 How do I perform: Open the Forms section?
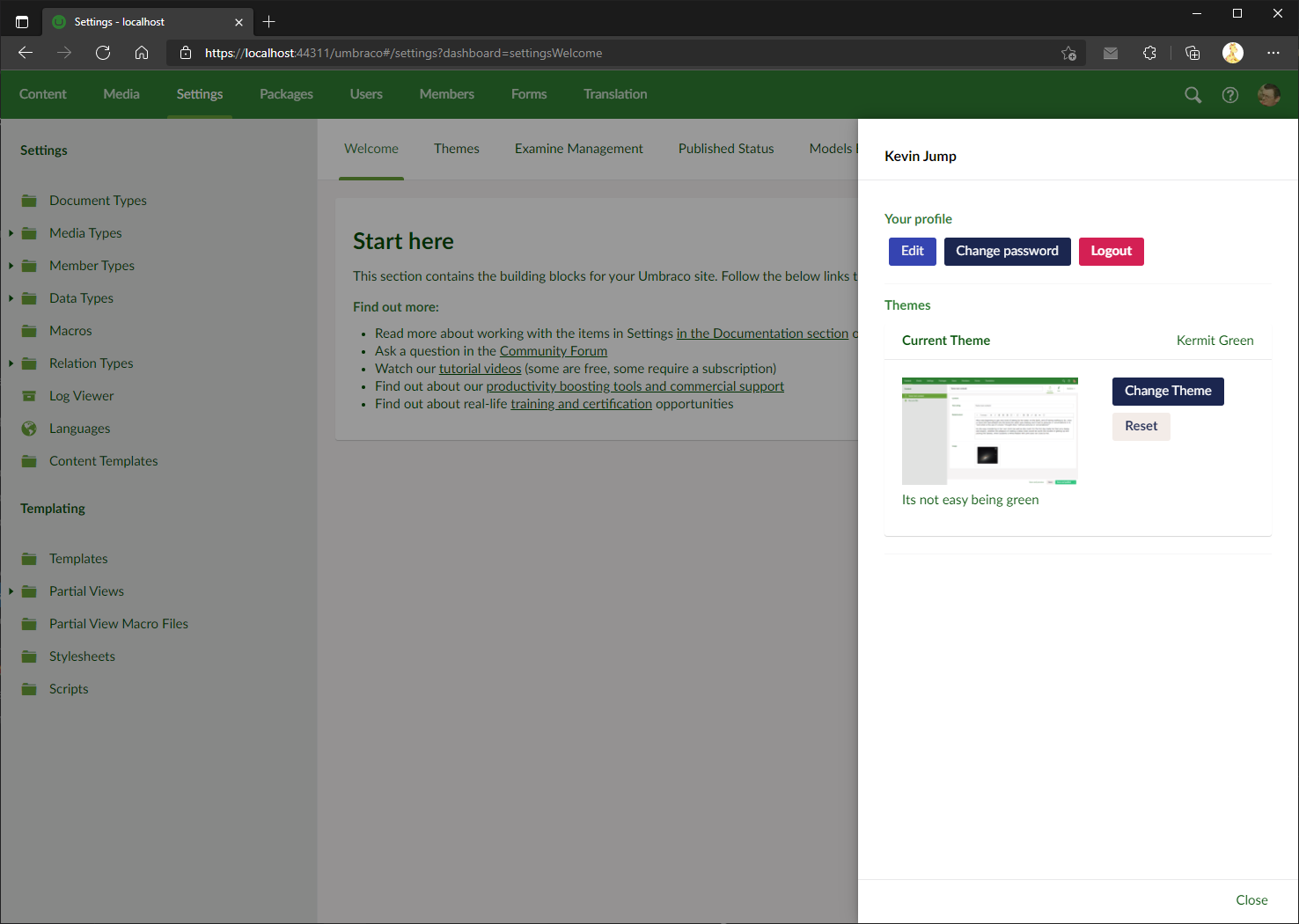pyautogui.click(x=529, y=94)
